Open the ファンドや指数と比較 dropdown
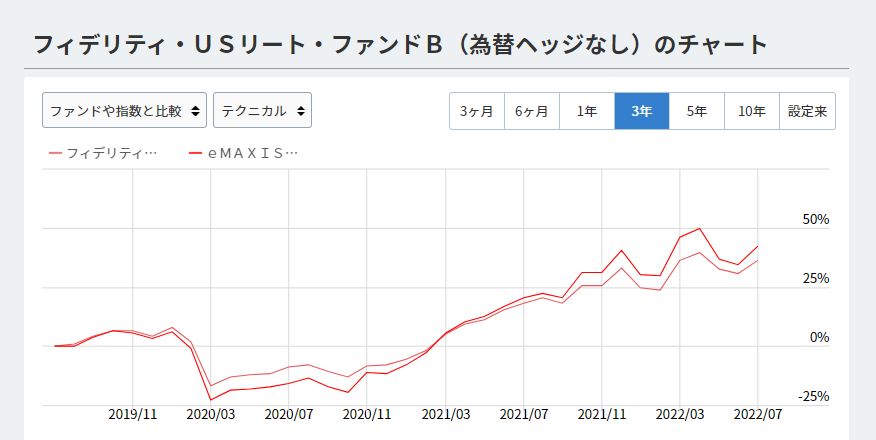 click(124, 111)
